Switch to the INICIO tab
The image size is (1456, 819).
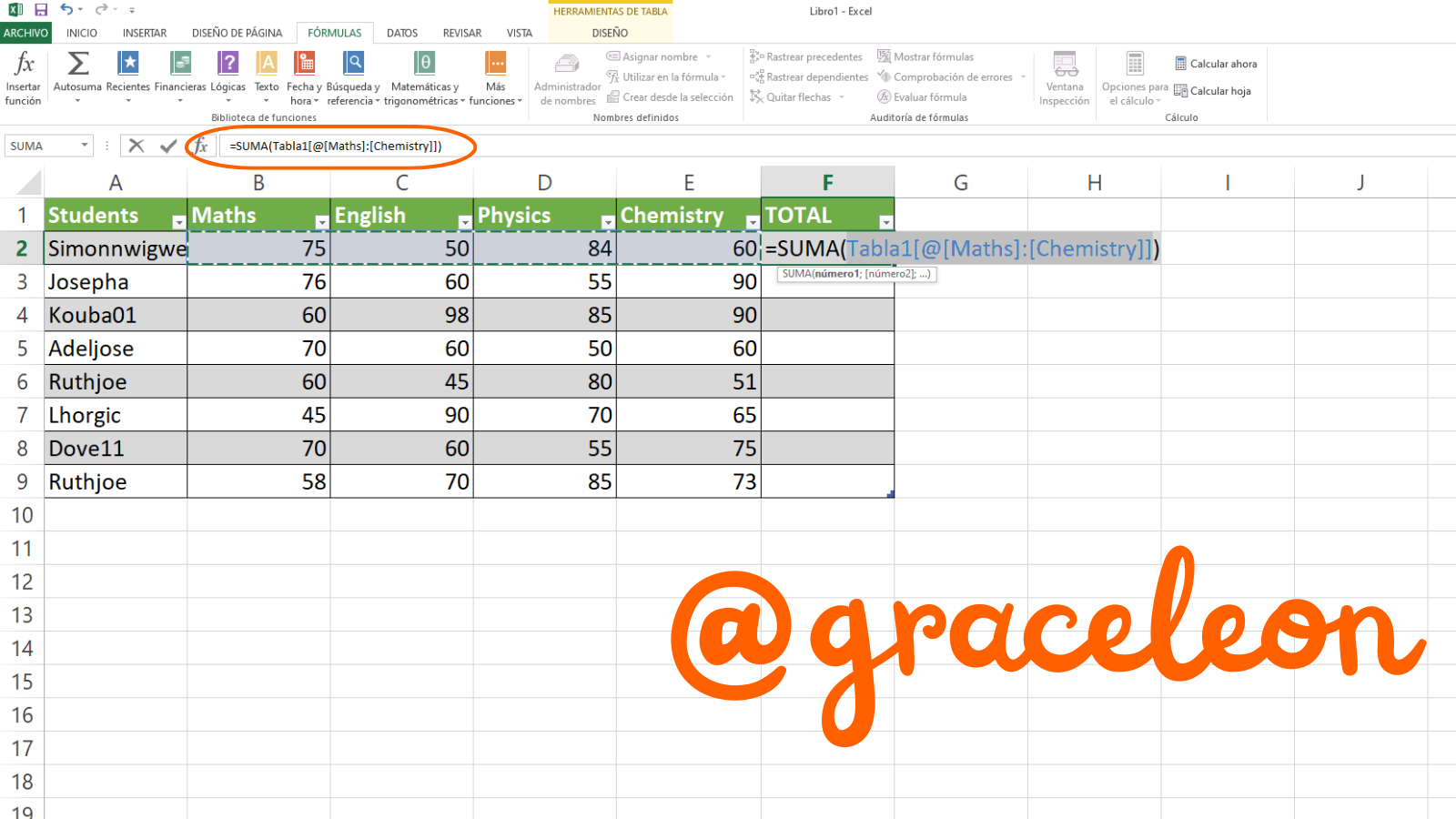click(82, 33)
